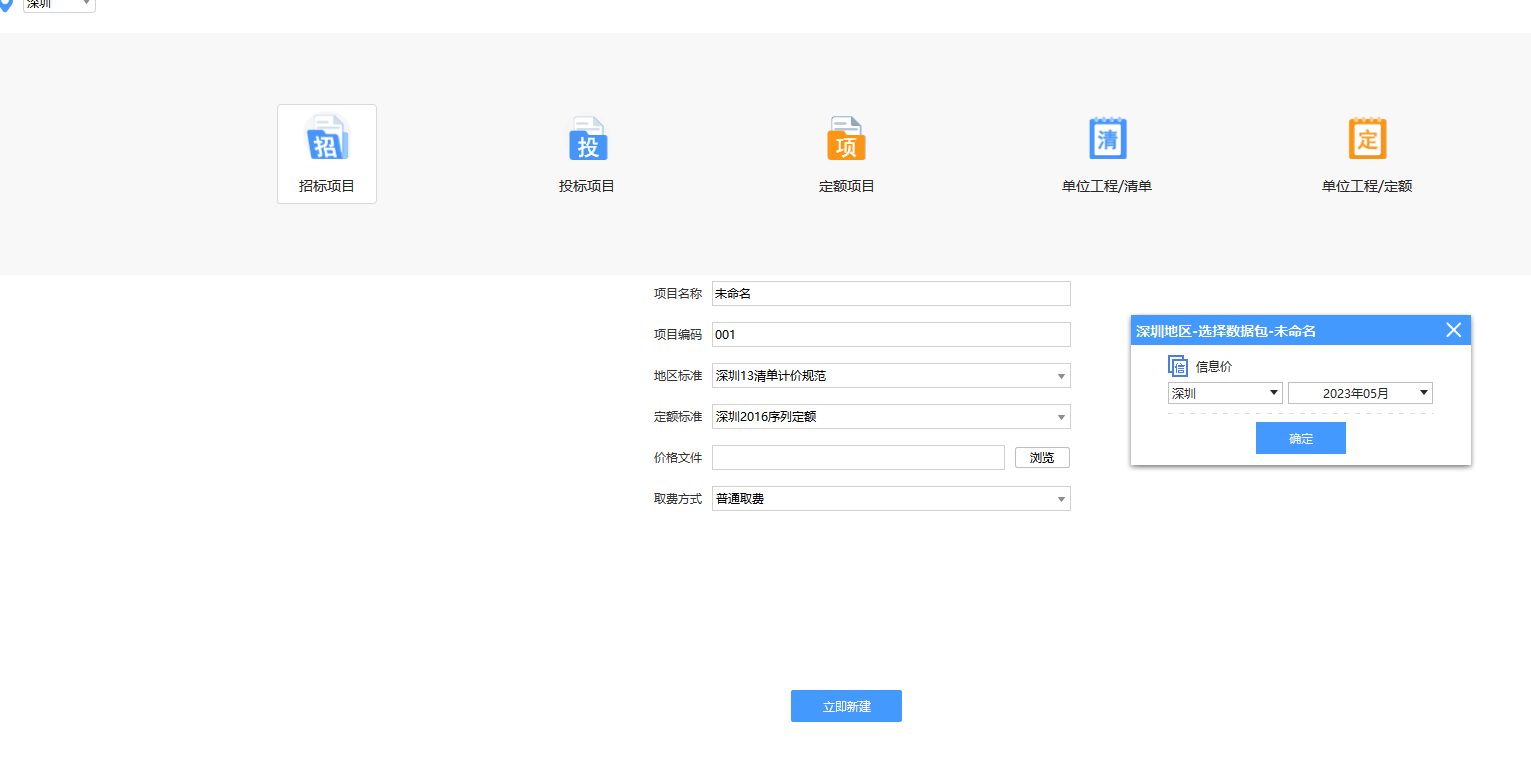Click the 立即新建 button
Screen dimensions: 1531x783
tap(846, 706)
